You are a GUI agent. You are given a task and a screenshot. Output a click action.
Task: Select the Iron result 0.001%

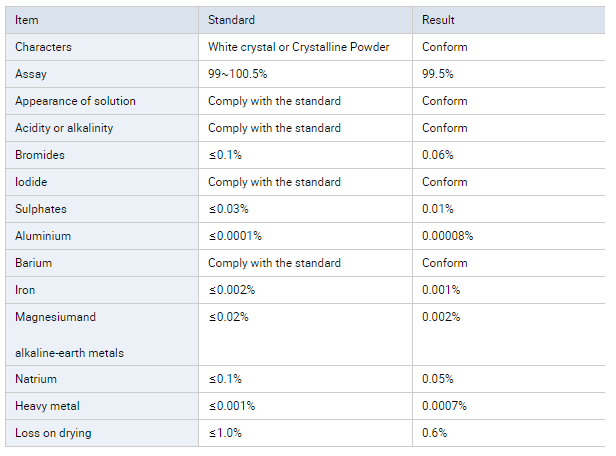click(441, 290)
